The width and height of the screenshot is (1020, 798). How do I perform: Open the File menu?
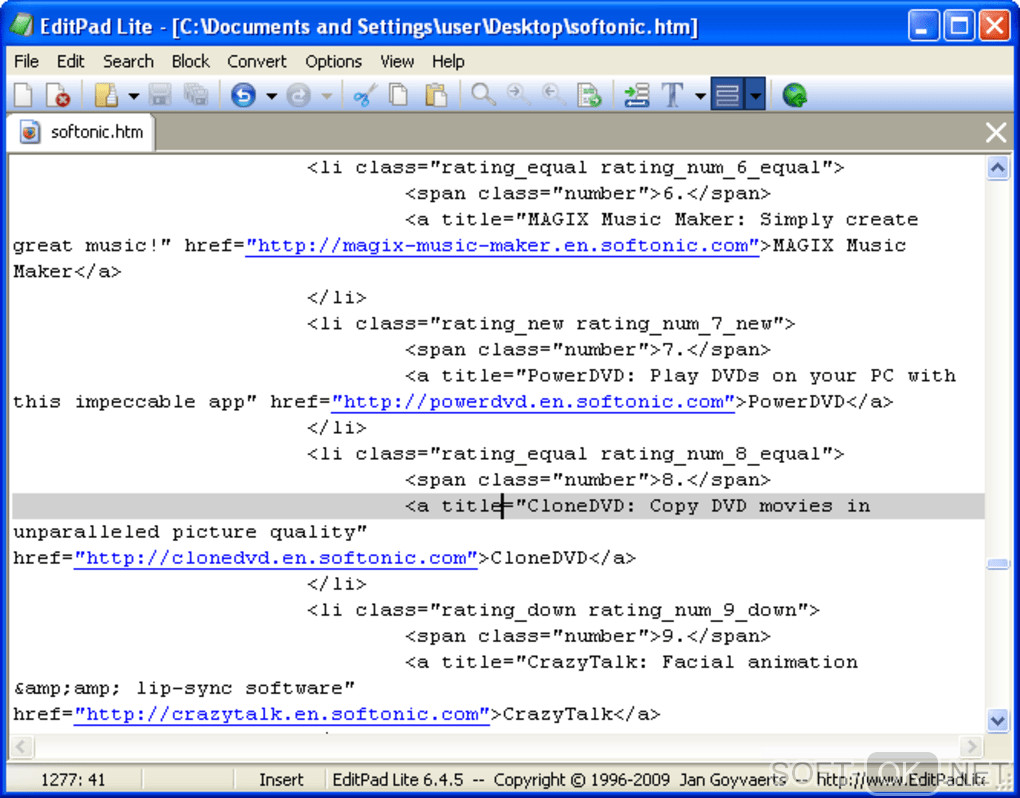[26, 61]
